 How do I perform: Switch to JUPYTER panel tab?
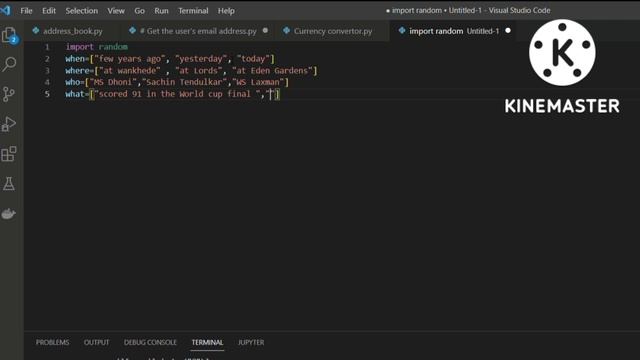251,342
